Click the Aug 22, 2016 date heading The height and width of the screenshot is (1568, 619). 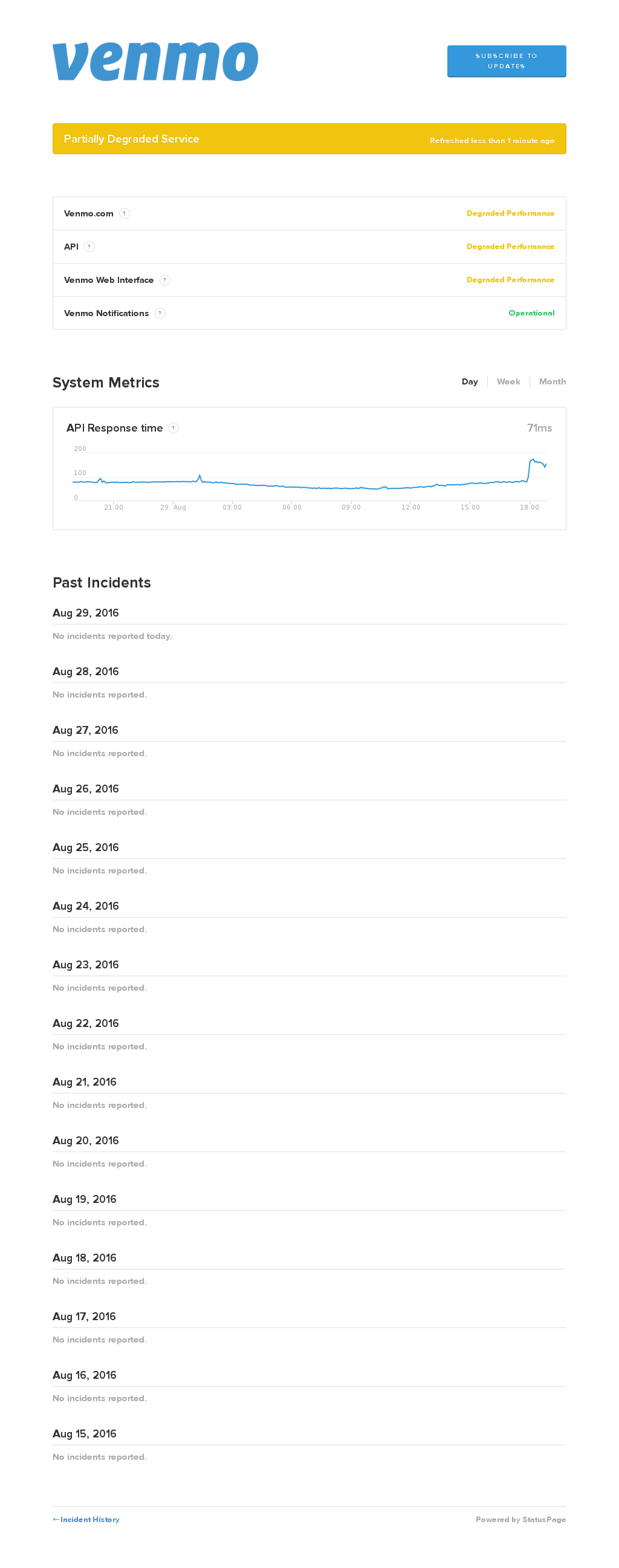[85, 1024]
